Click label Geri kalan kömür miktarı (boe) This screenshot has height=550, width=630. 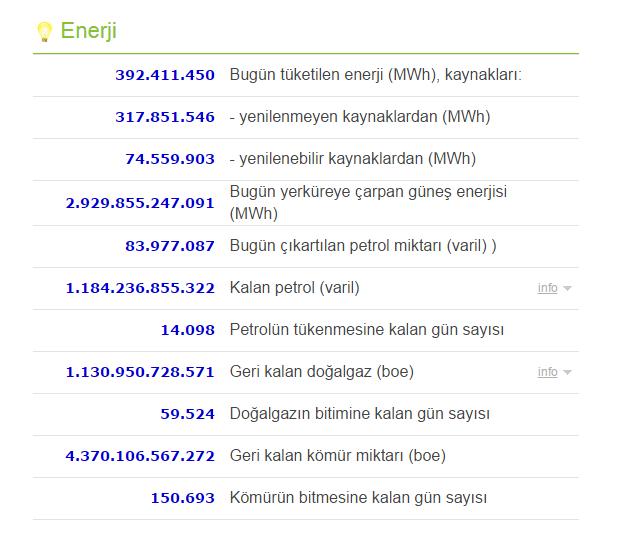pos(338,456)
